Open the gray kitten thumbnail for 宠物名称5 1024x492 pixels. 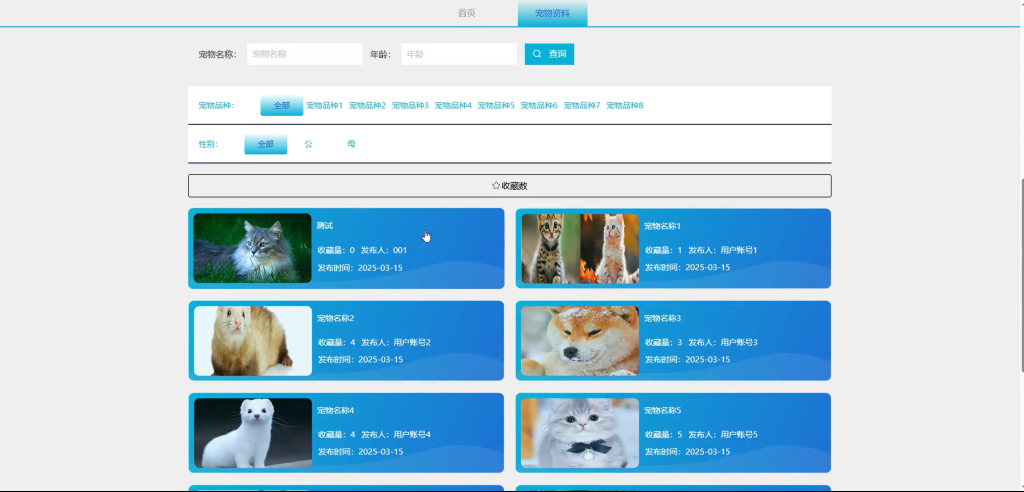pyautogui.click(x=580, y=433)
